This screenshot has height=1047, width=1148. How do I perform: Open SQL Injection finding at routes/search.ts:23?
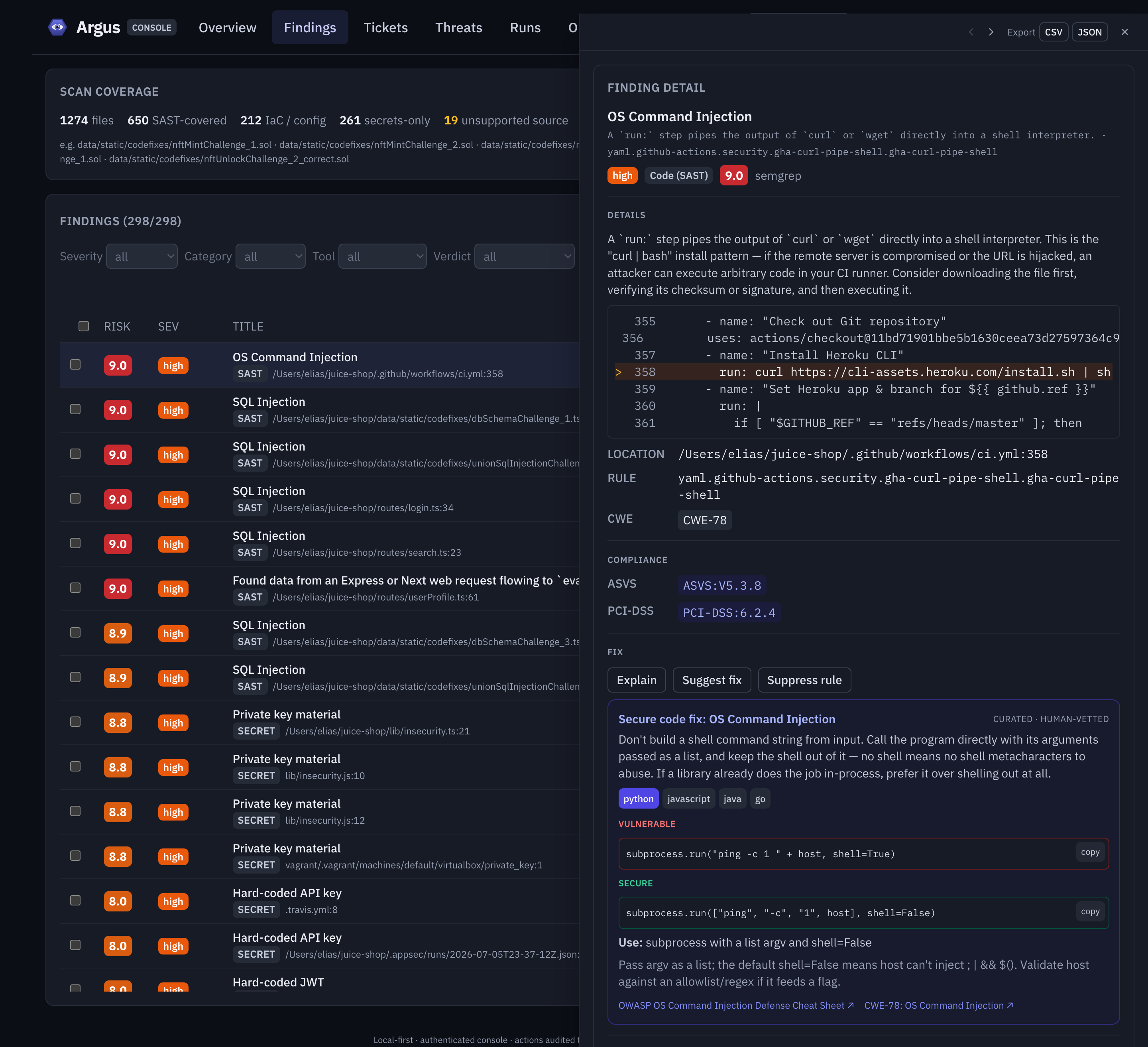click(x=319, y=543)
